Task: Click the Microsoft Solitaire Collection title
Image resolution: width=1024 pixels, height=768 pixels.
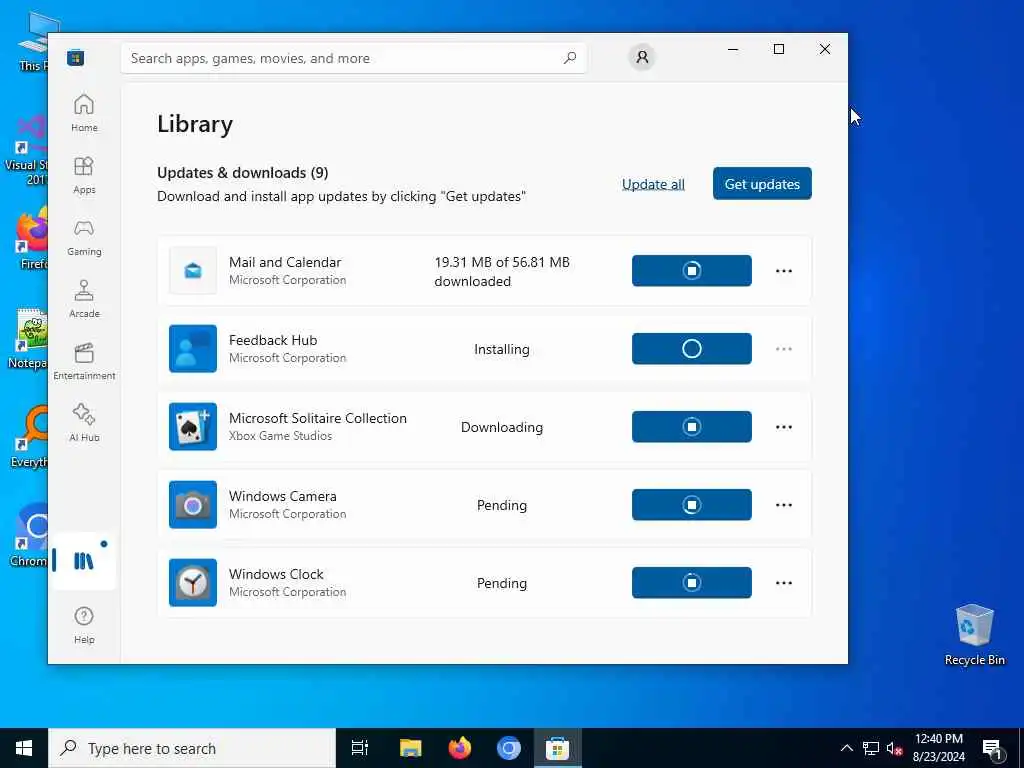Action: 317,418
